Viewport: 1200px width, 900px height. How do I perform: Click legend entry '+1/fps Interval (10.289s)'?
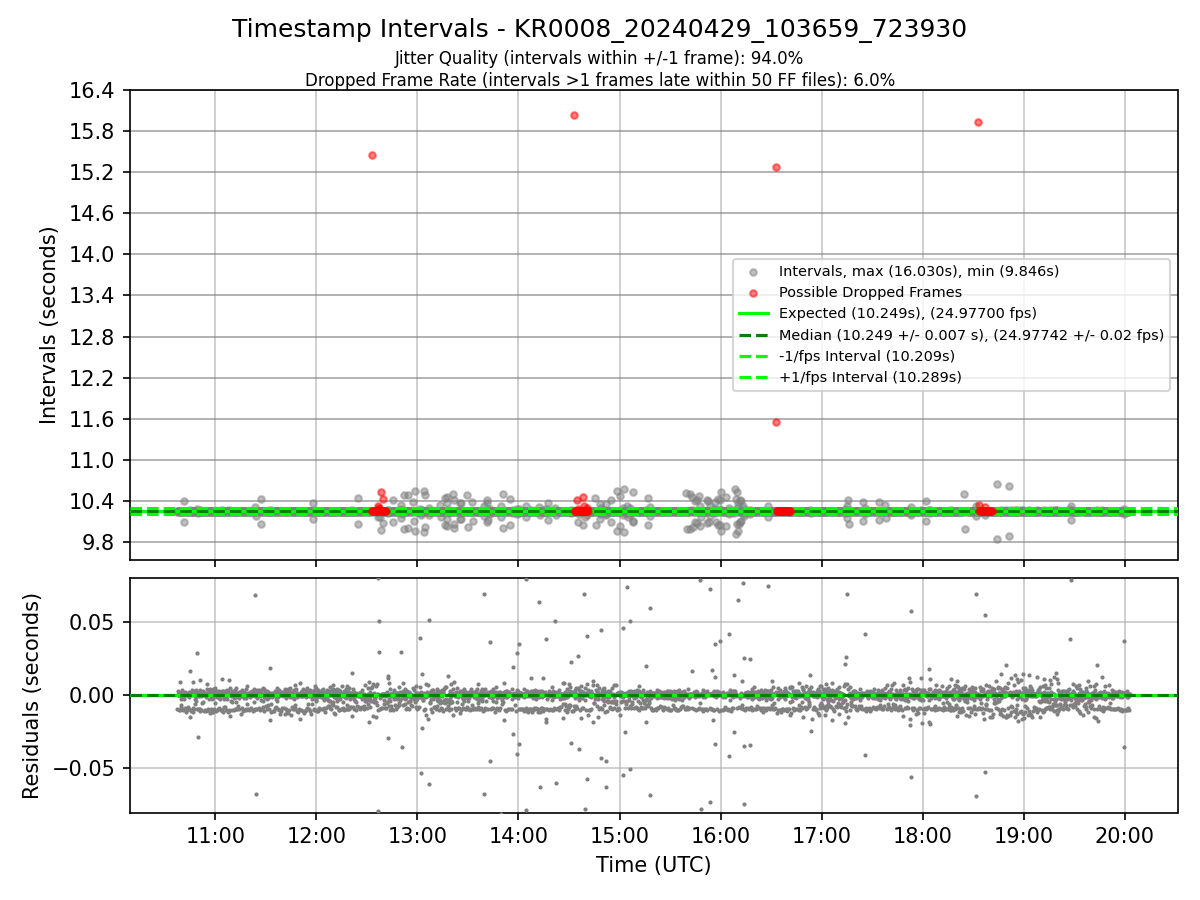[869, 377]
